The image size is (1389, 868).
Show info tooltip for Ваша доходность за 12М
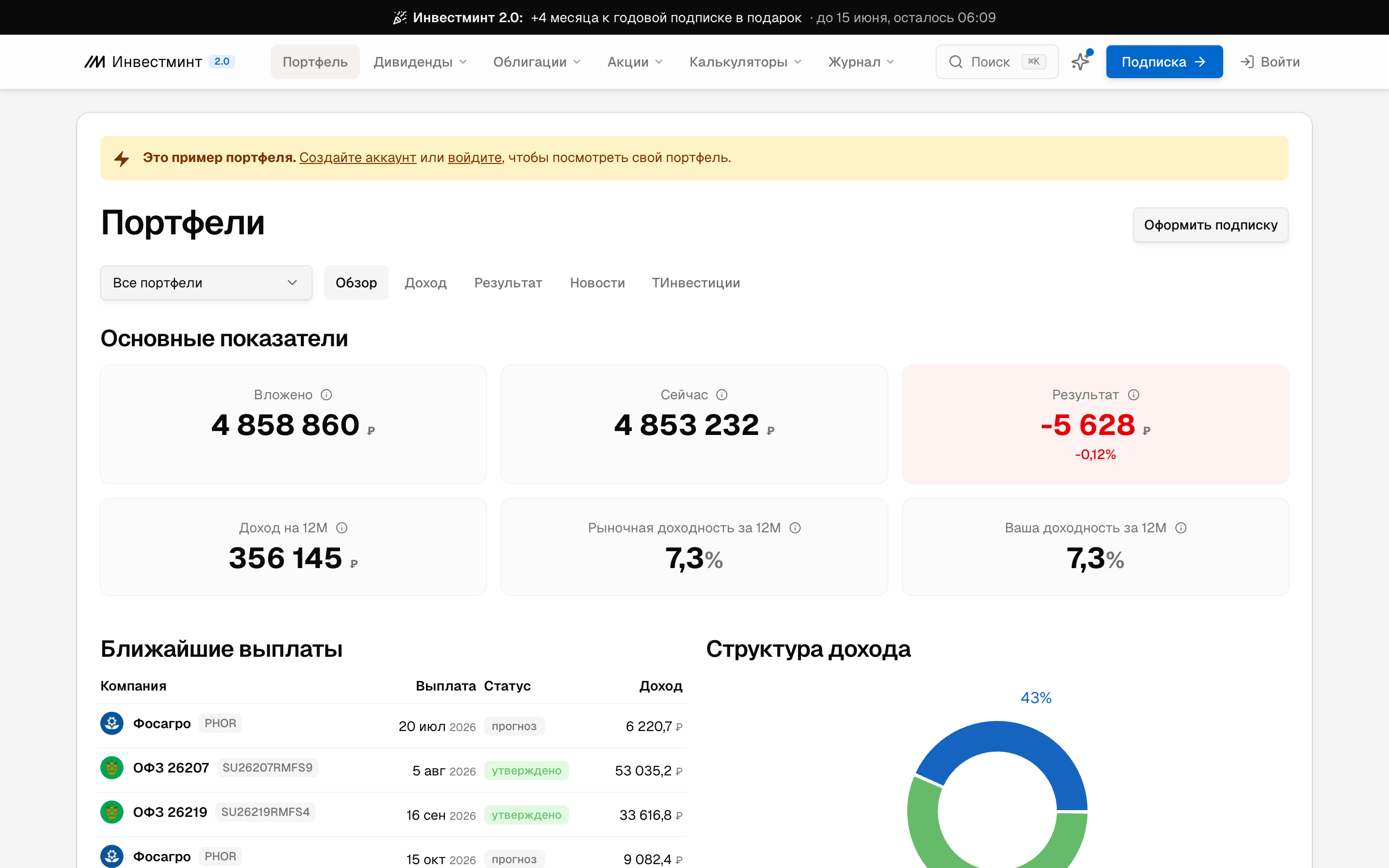[1181, 528]
